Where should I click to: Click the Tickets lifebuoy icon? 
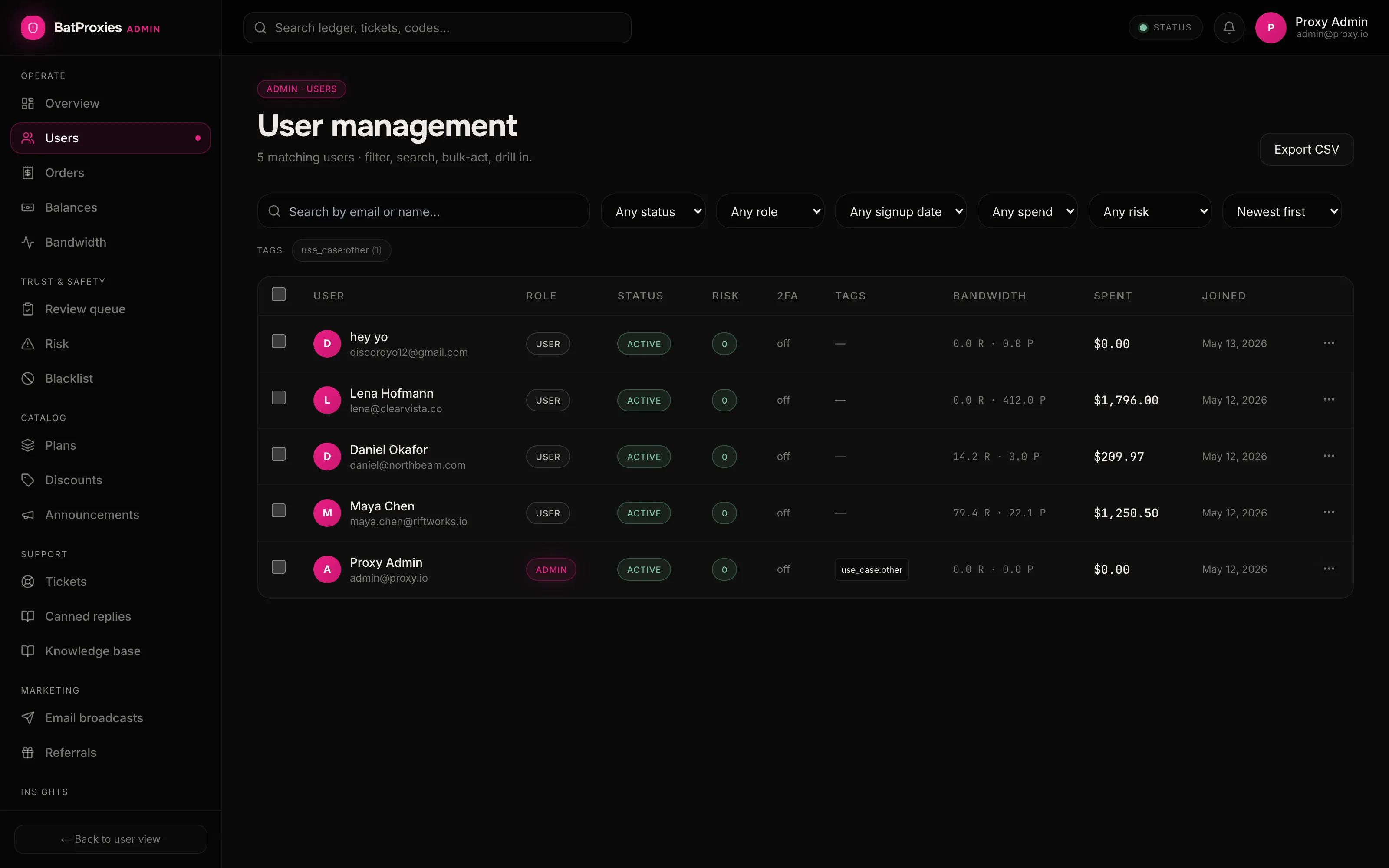[27, 582]
